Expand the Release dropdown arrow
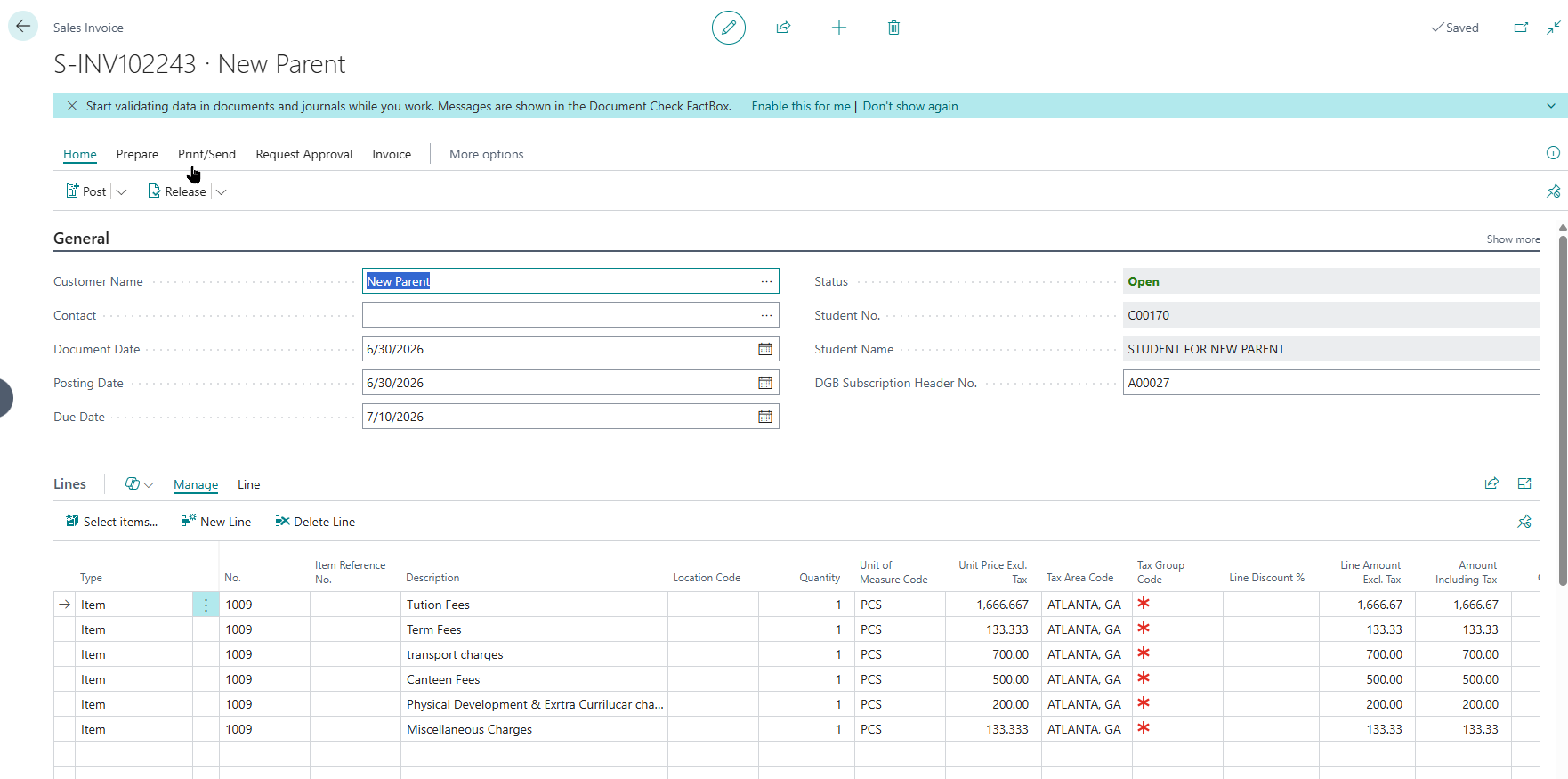Image resolution: width=1568 pixels, height=779 pixels. point(222,191)
